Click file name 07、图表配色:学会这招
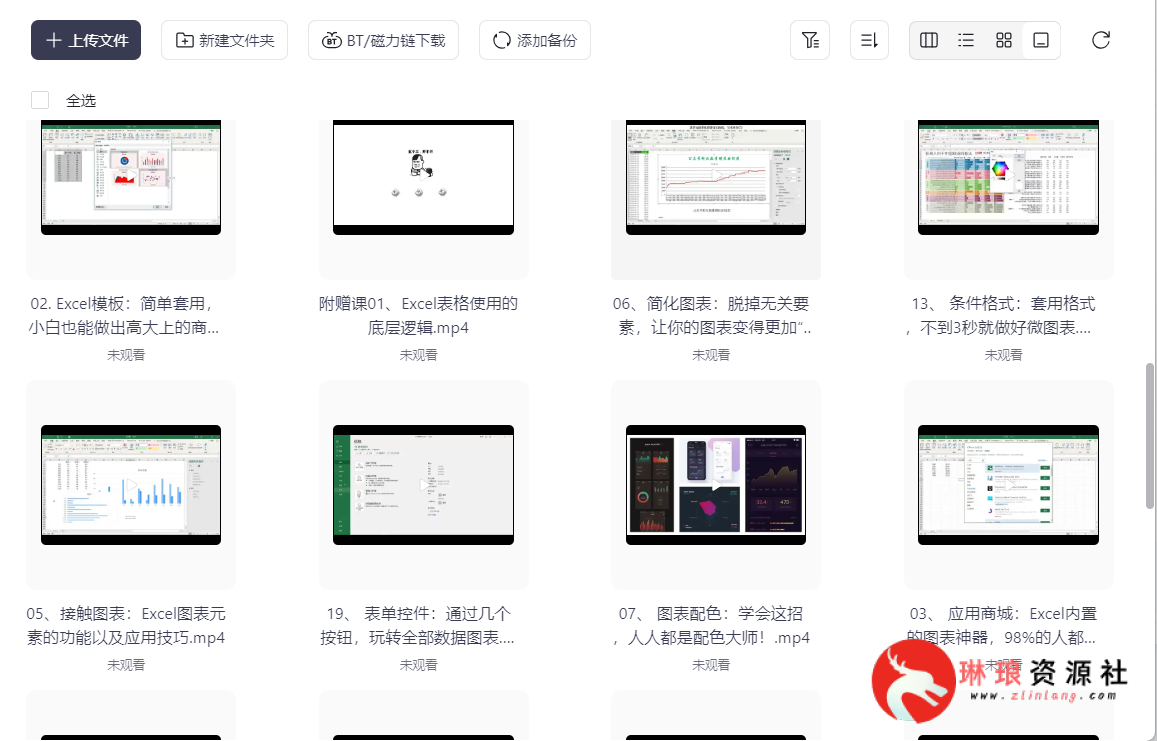The image size is (1157, 741). click(711, 625)
